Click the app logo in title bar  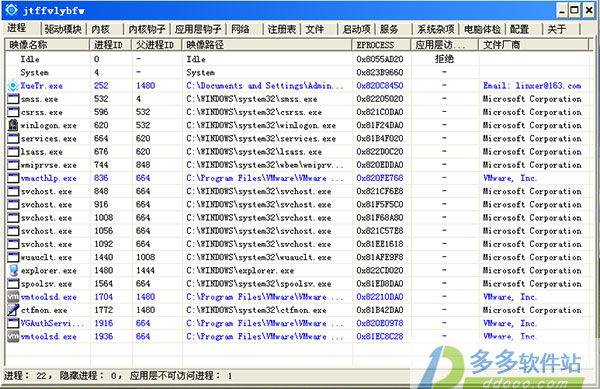(11, 10)
